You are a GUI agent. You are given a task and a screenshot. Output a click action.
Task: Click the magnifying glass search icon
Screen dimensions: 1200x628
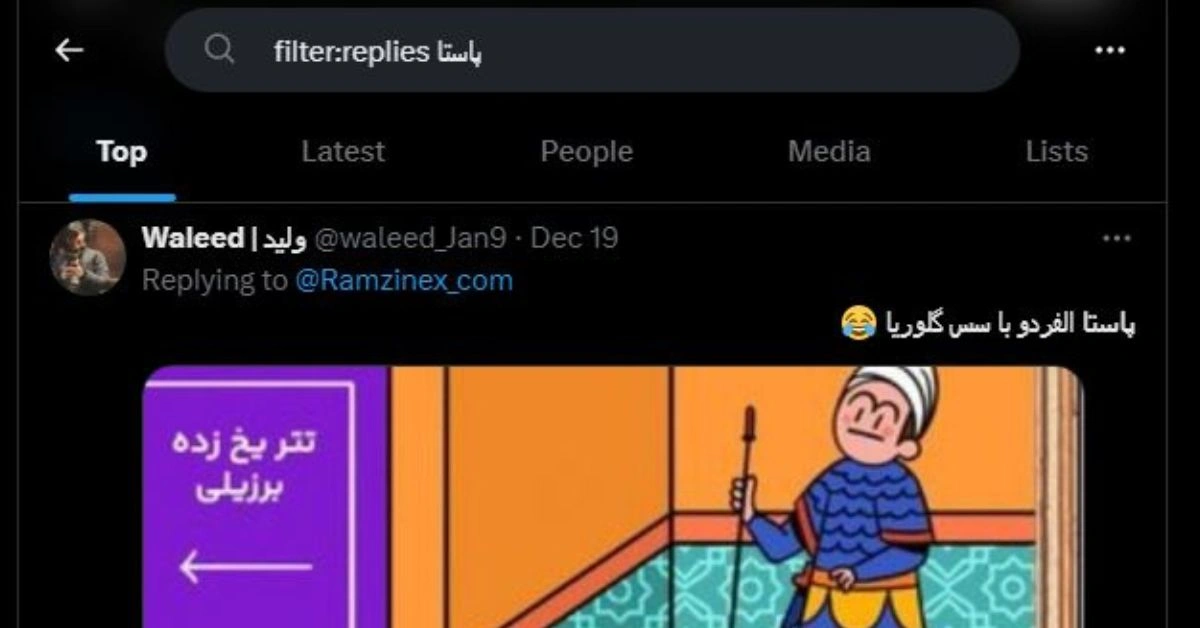[x=219, y=49]
